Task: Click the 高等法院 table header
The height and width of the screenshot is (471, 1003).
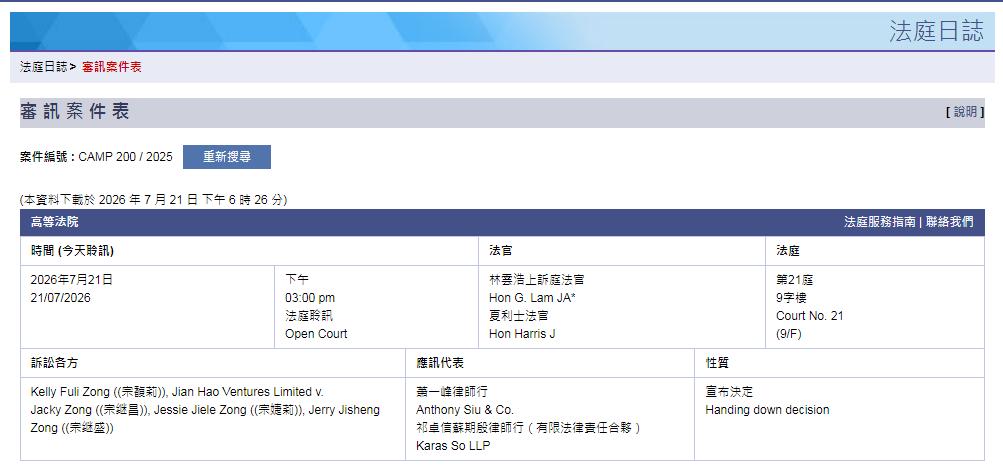Action: [x=55, y=222]
